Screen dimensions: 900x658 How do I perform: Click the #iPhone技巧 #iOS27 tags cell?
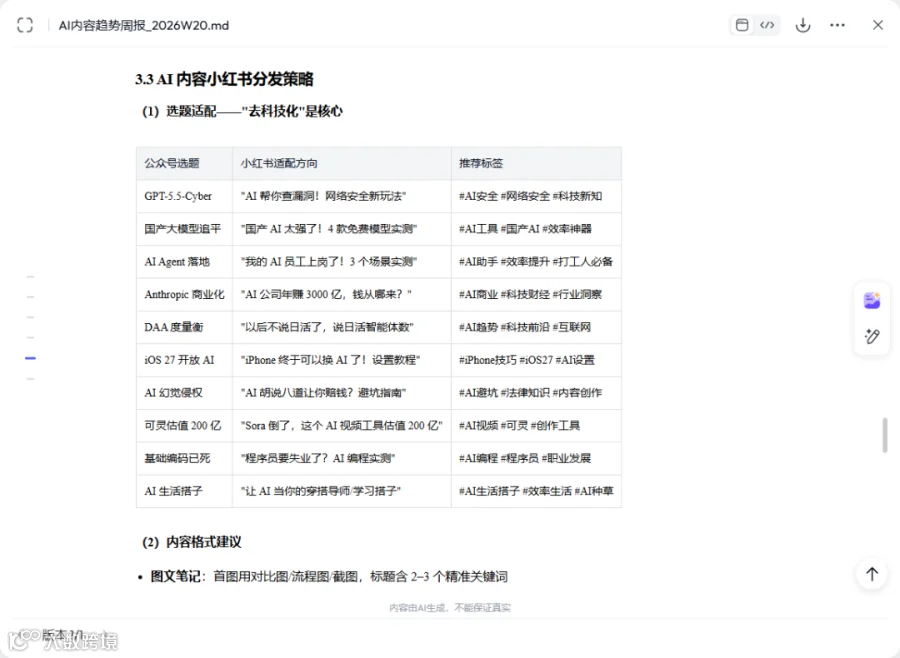pyautogui.click(x=536, y=360)
